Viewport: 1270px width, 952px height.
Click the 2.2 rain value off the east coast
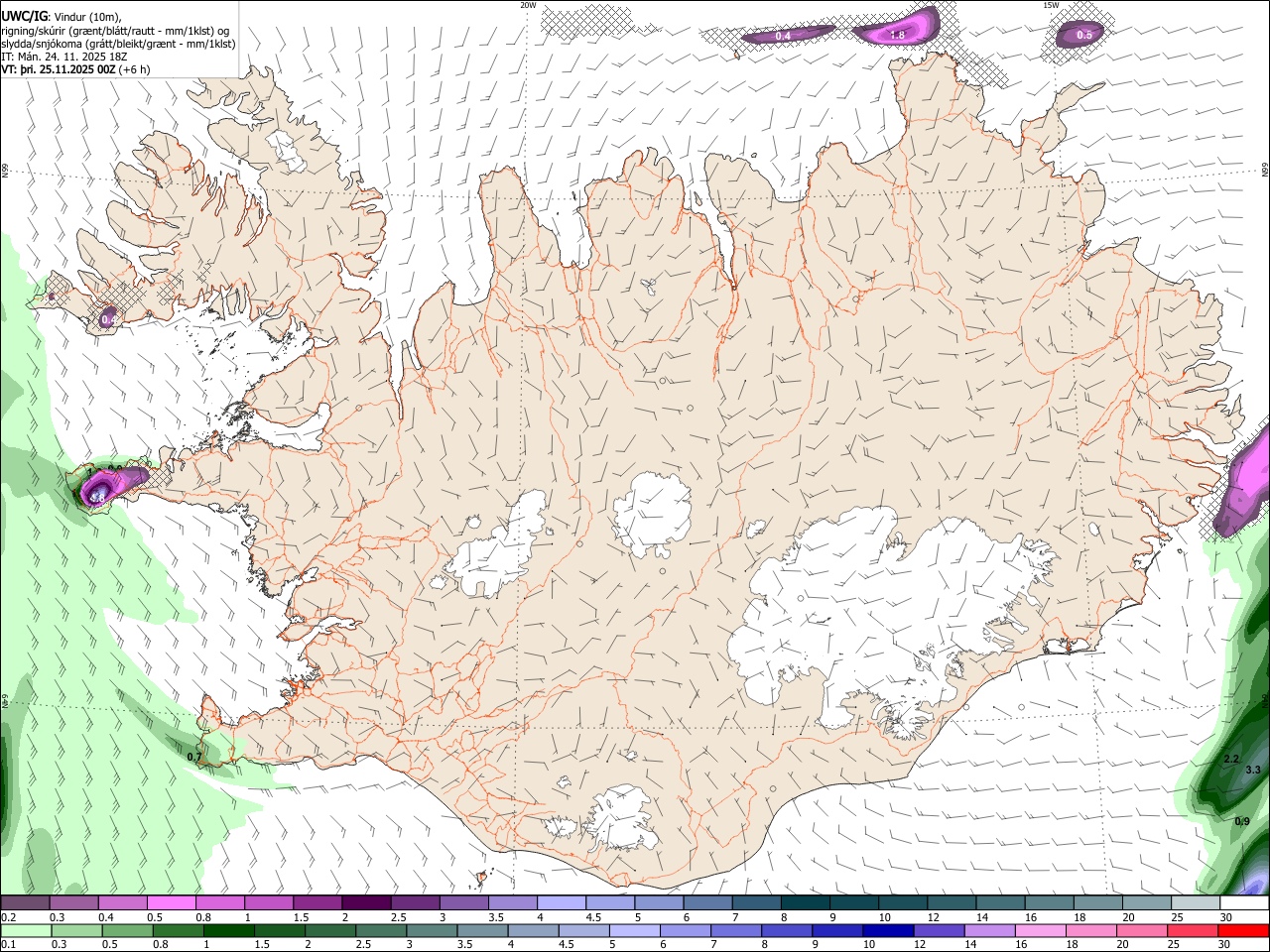[1231, 760]
